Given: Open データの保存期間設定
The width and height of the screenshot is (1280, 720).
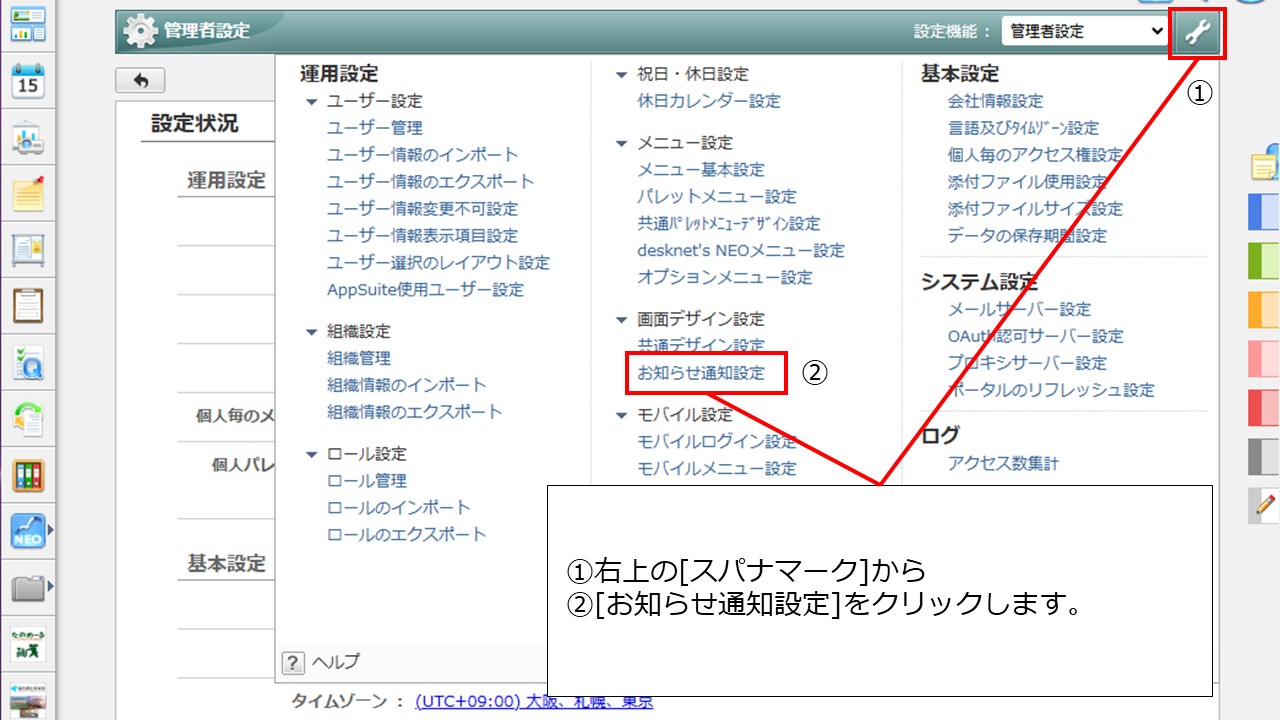Looking at the screenshot, I should pyautogui.click(x=1027, y=236).
